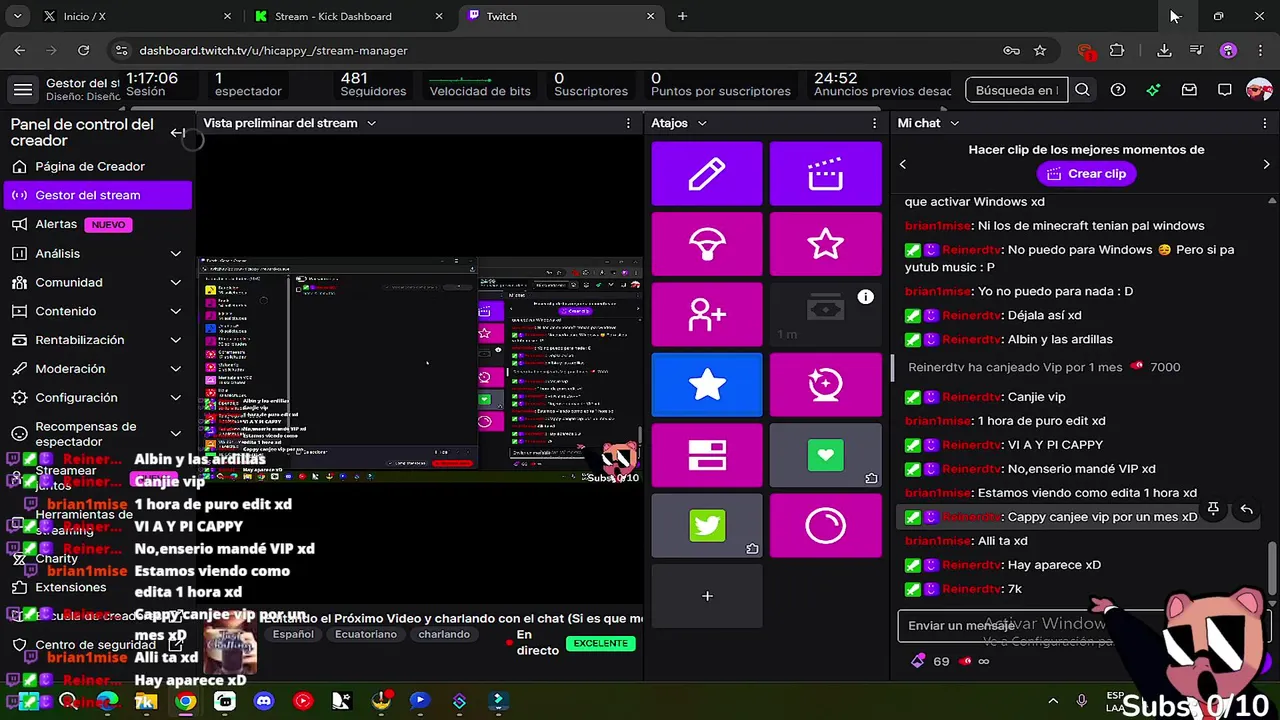Select Página de Creador in sidebar

[x=97, y=166]
